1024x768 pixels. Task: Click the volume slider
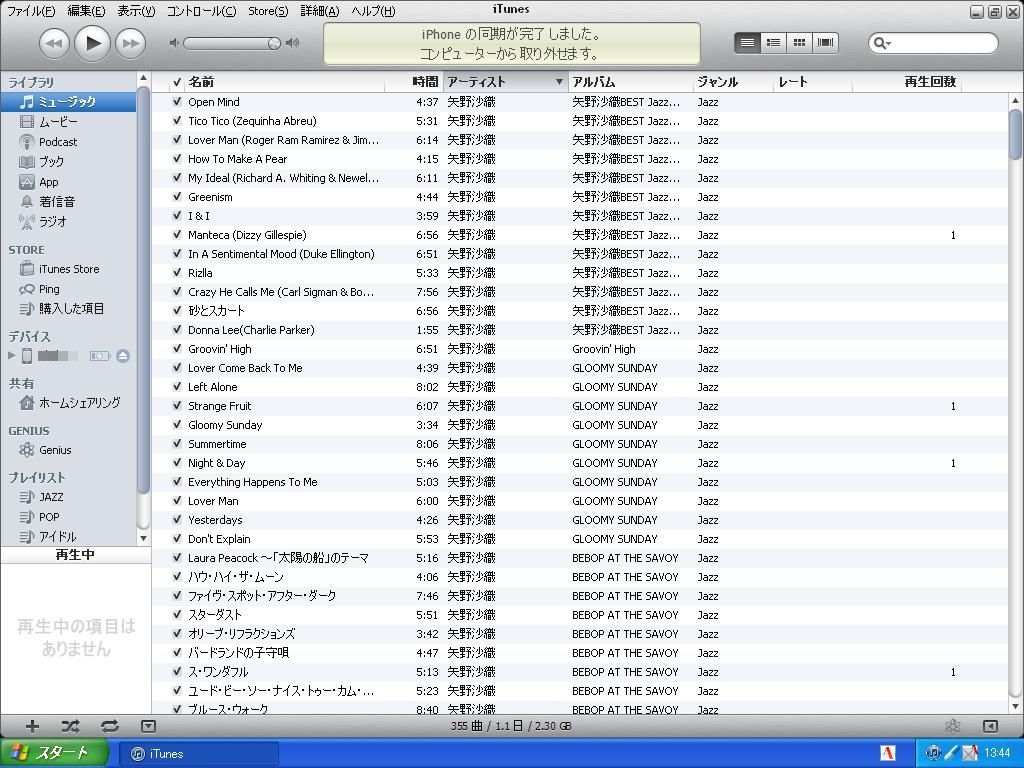[x=232, y=43]
